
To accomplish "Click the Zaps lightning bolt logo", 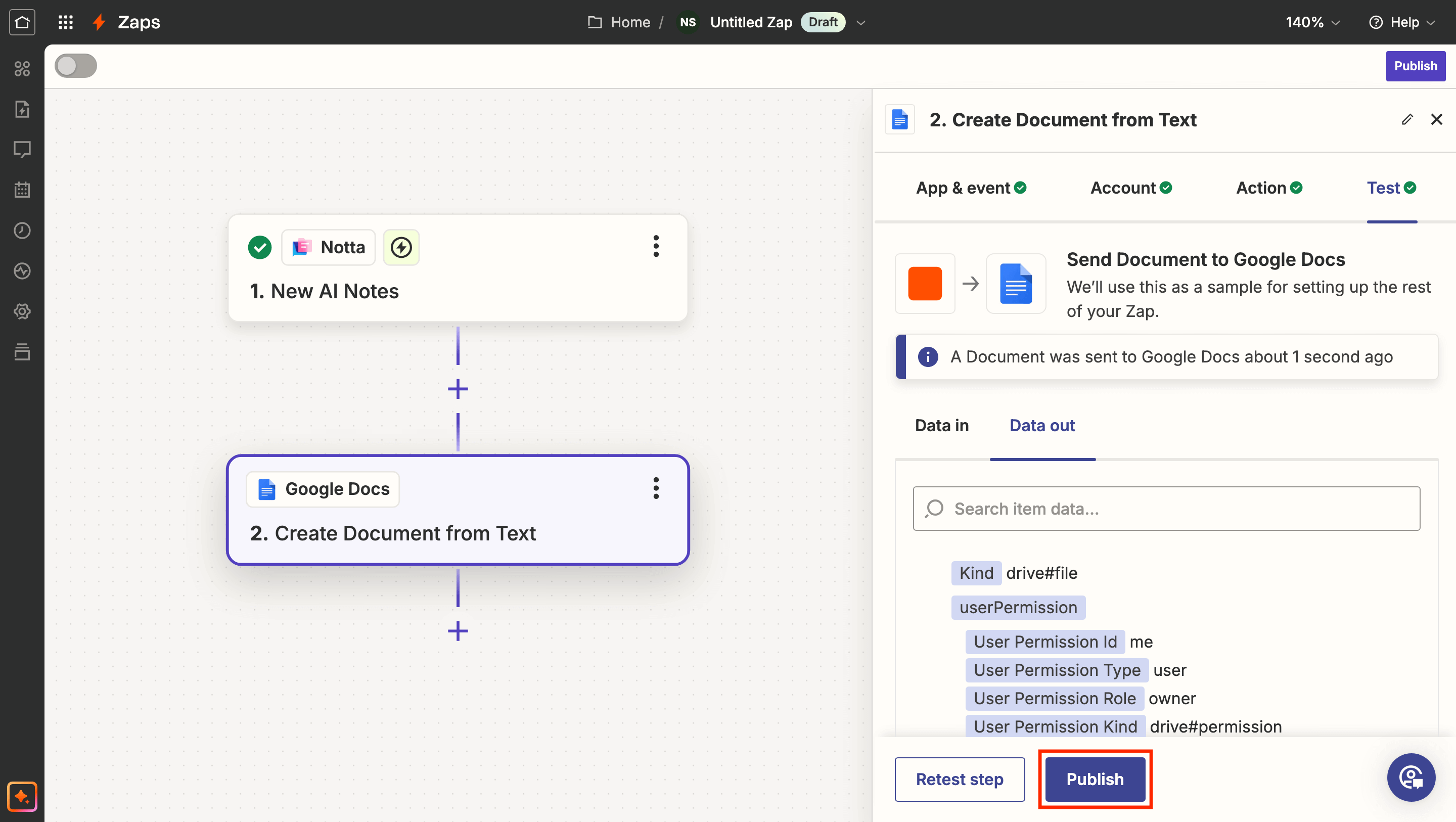I will point(100,22).
